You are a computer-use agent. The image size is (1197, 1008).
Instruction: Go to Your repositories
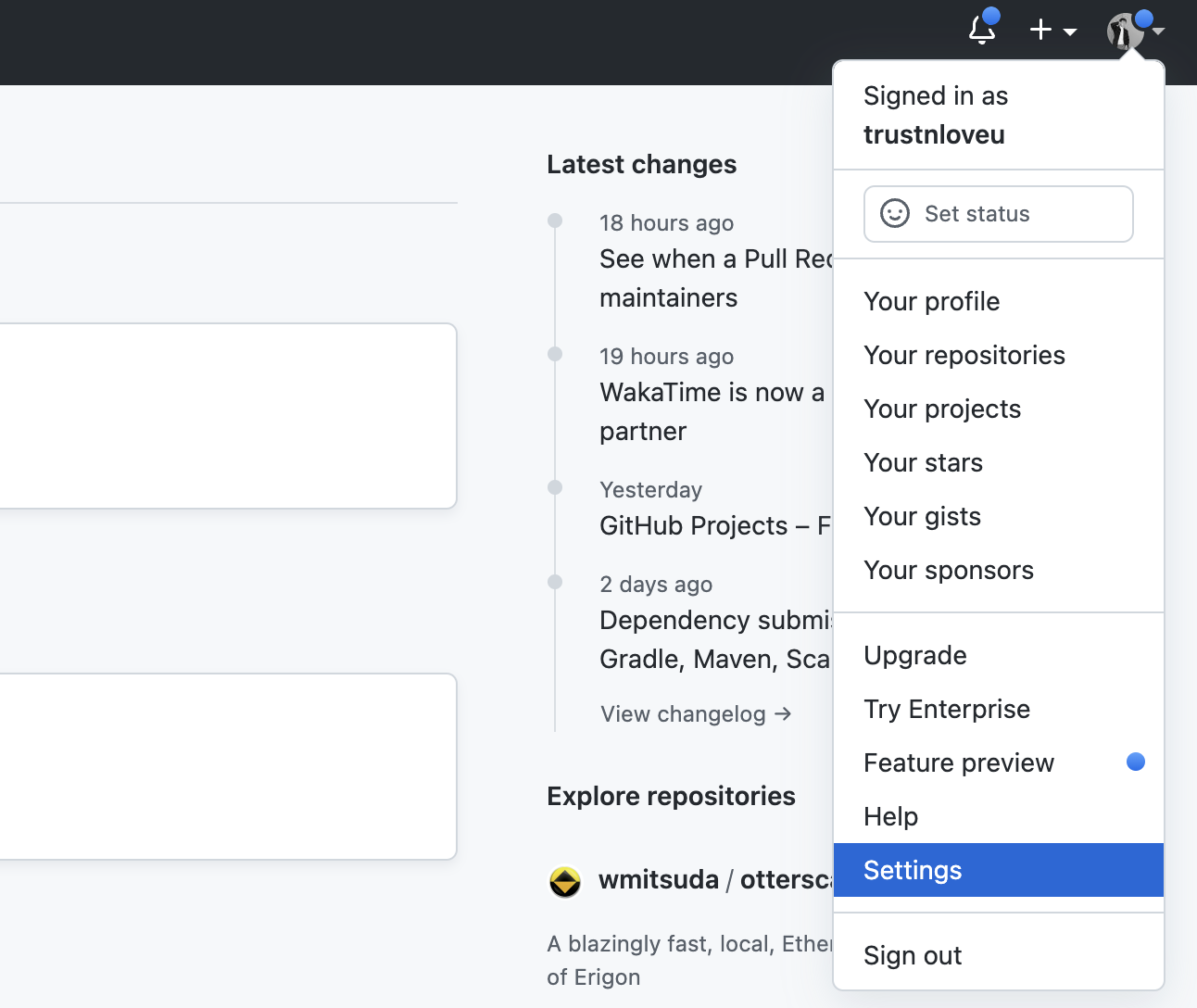click(999, 355)
